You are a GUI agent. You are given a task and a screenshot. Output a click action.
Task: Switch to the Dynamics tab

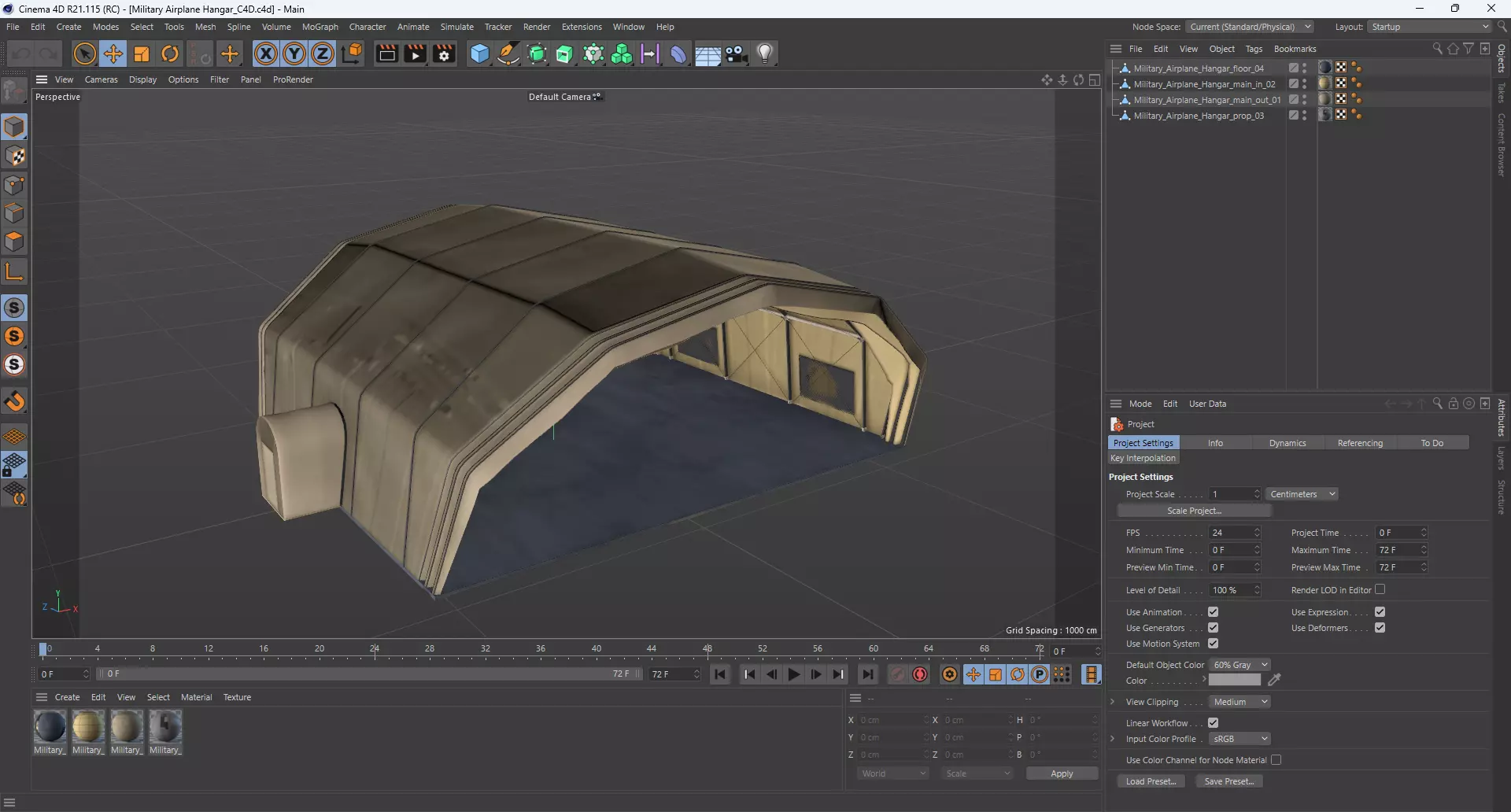pos(1287,443)
